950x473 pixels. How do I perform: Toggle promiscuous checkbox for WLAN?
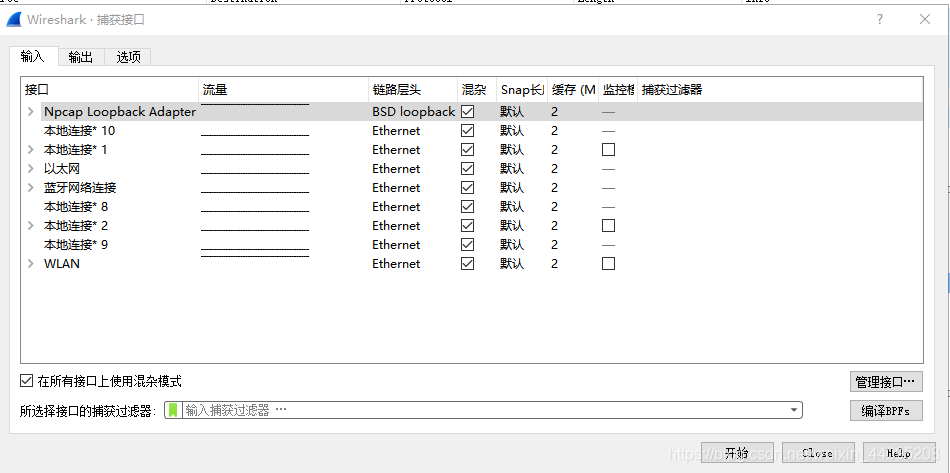468,263
